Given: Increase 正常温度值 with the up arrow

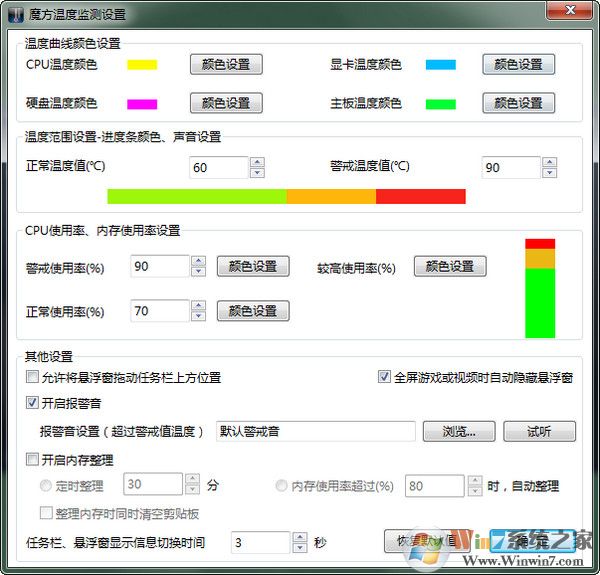Looking at the screenshot, I should click(x=257, y=162).
